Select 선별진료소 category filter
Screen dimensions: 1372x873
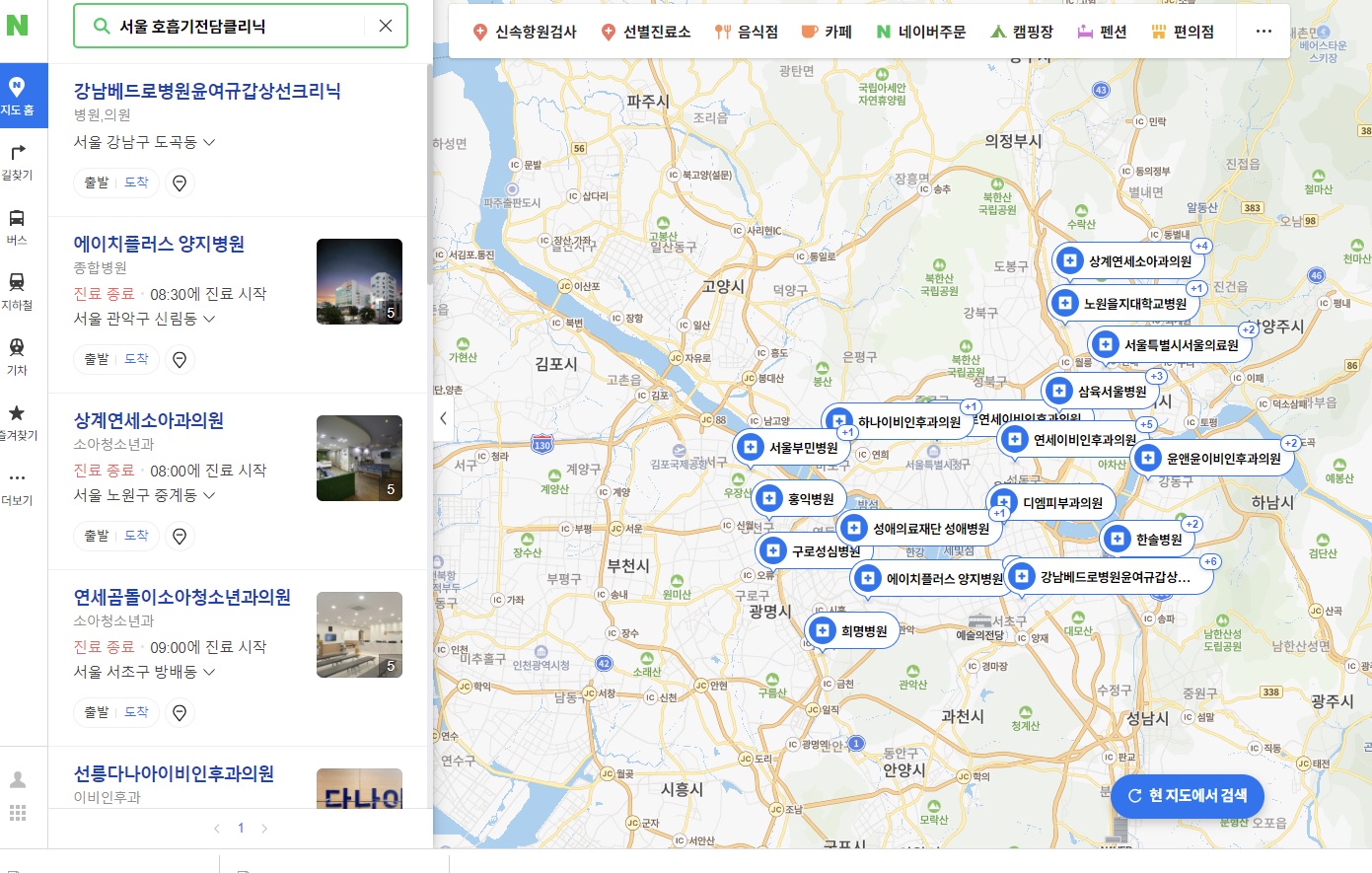(646, 32)
